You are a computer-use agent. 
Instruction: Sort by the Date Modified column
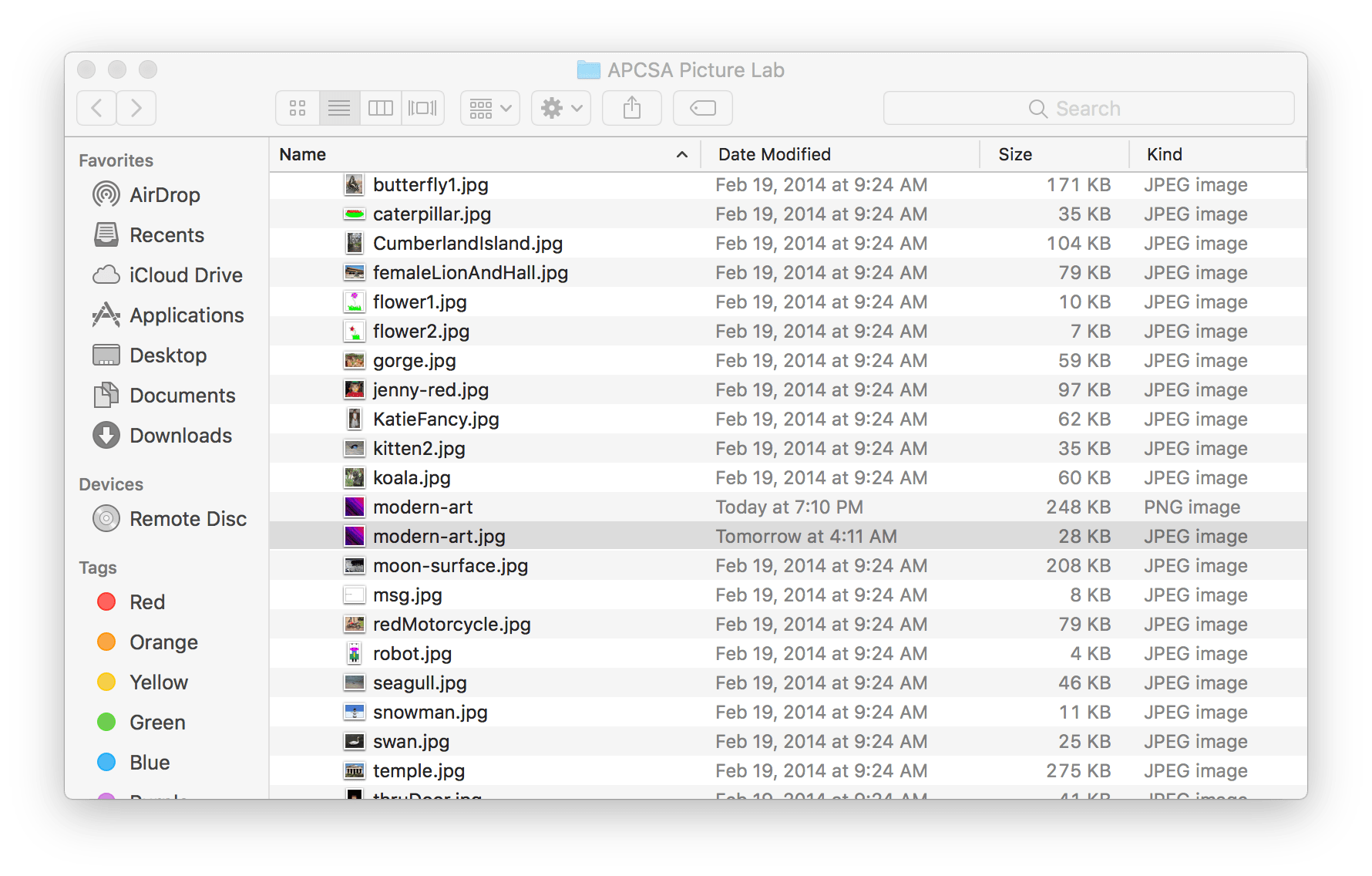(x=774, y=154)
